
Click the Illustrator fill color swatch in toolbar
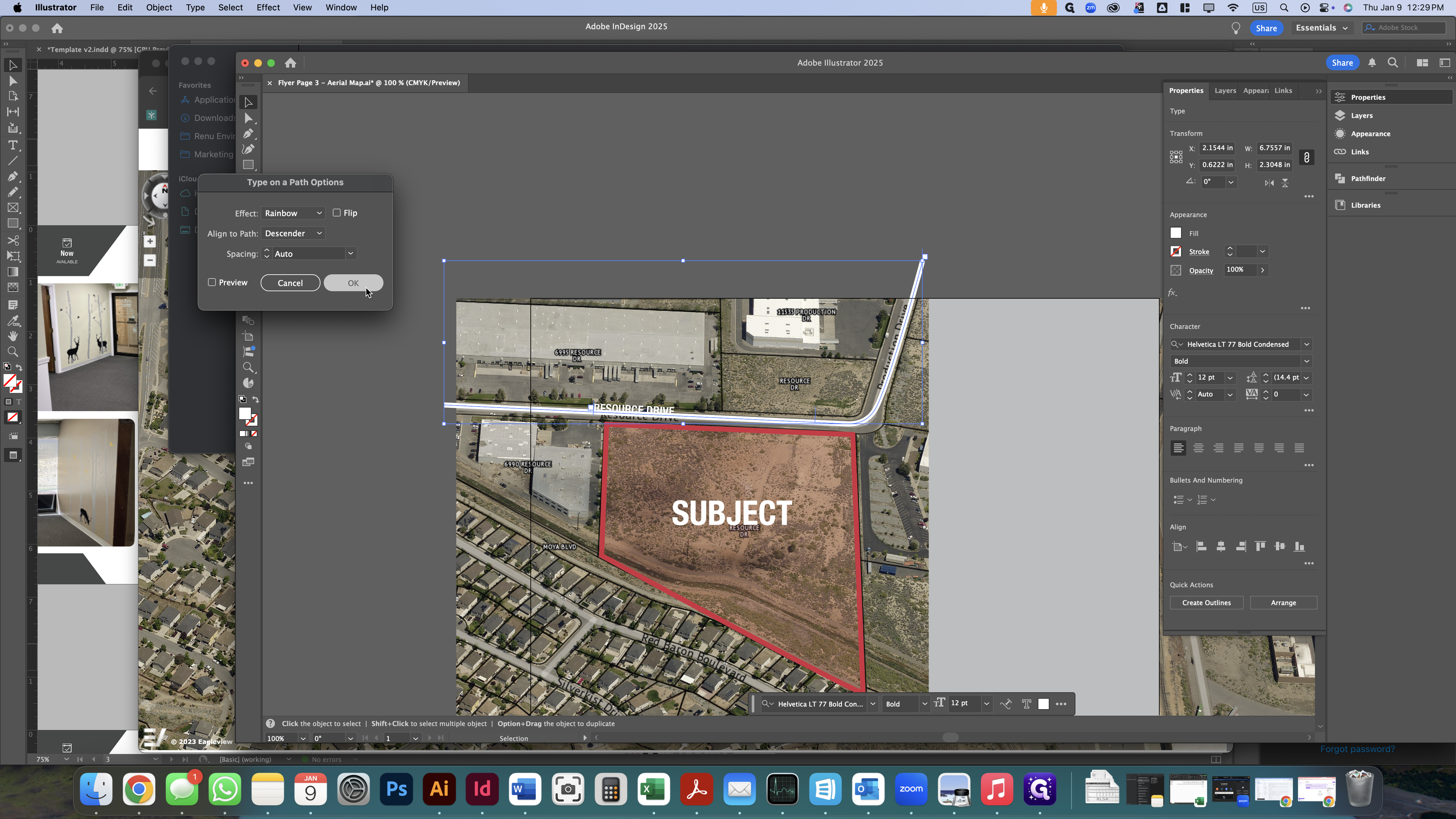245,414
